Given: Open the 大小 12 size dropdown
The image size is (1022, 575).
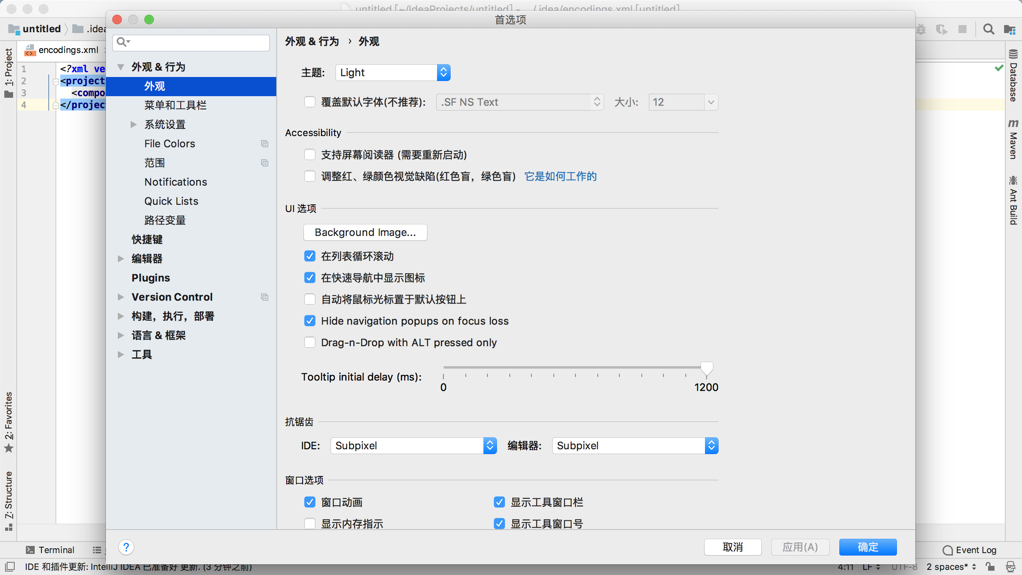Looking at the screenshot, I should coord(683,102).
